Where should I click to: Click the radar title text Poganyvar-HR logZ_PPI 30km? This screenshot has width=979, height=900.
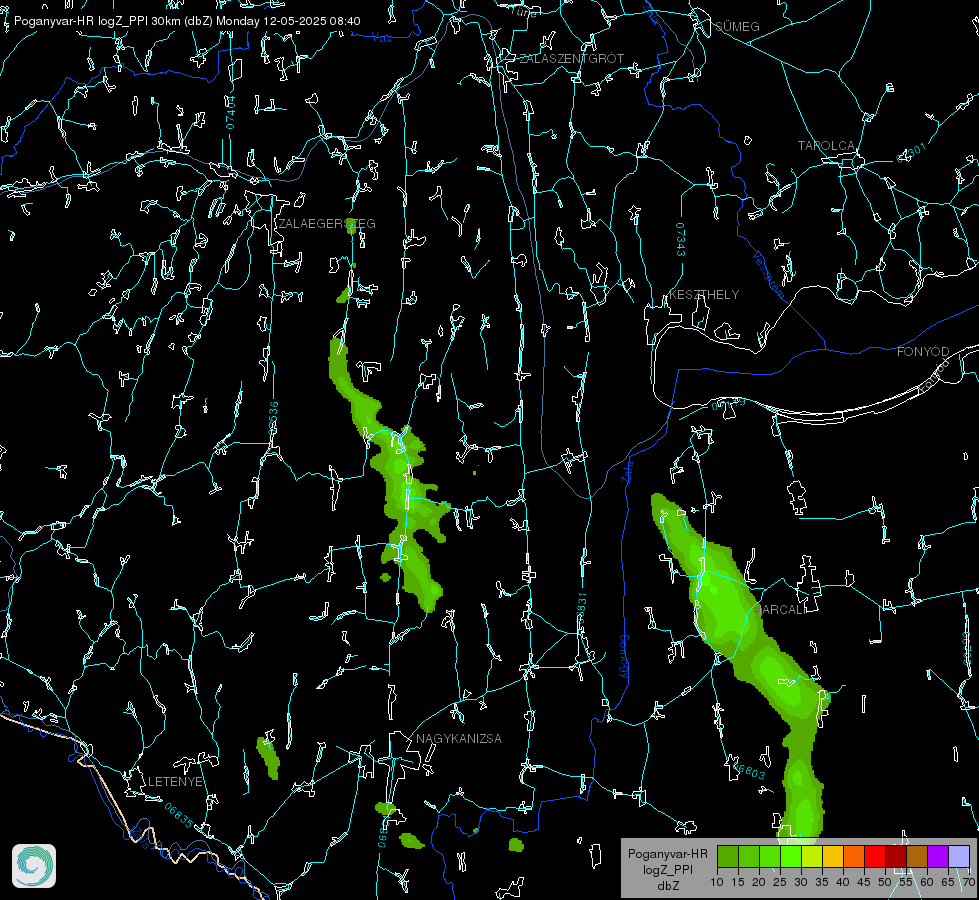[97, 21]
